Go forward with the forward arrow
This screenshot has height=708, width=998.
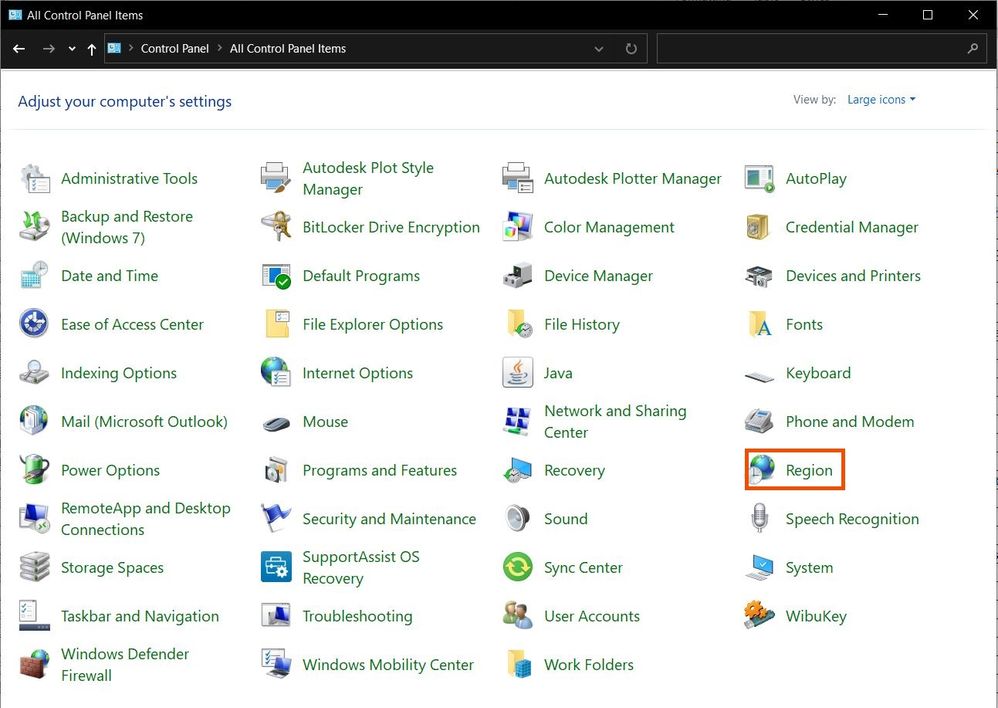[x=48, y=48]
